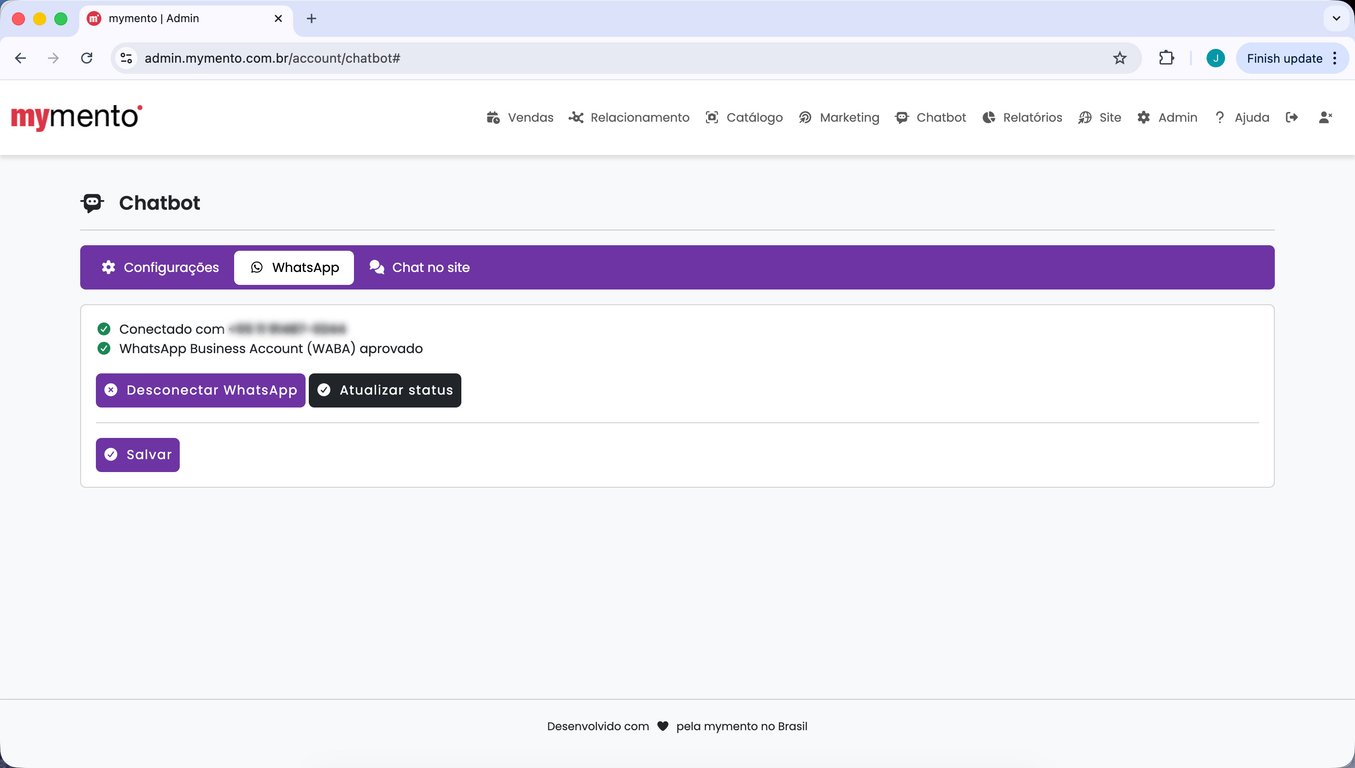Click the mymento logo
1355x768 pixels.
tap(76, 117)
